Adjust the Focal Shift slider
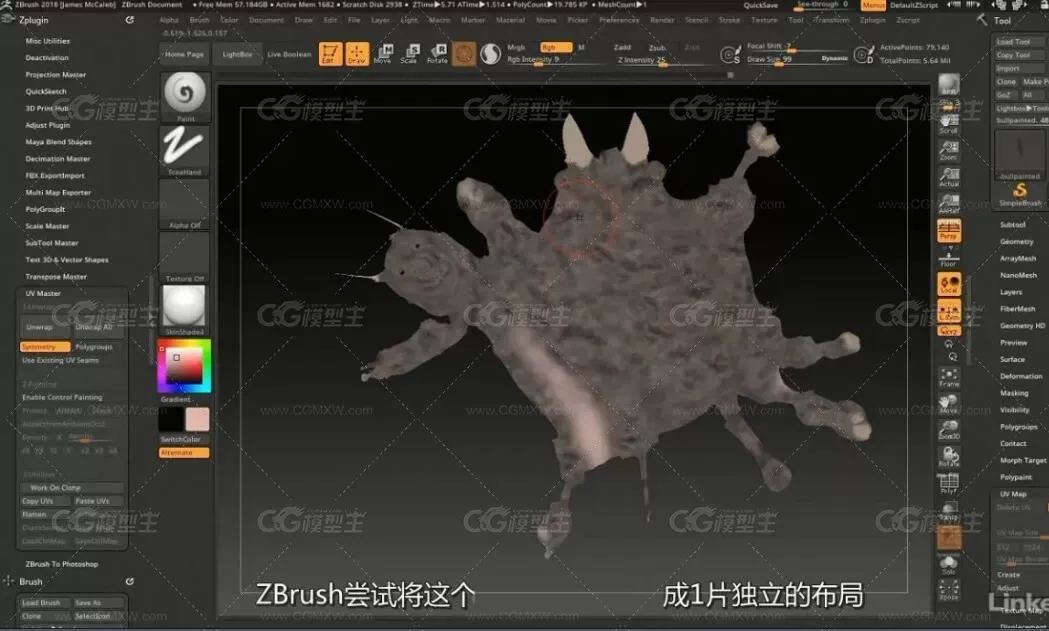The height and width of the screenshot is (631, 1049). click(796, 46)
